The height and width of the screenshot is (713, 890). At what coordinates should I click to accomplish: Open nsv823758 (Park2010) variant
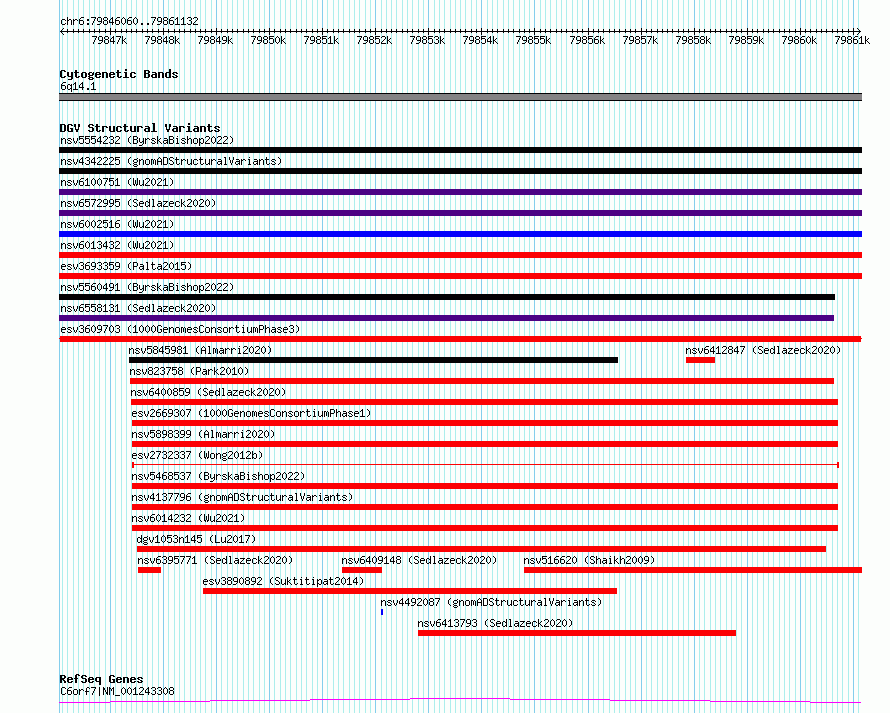189,371
